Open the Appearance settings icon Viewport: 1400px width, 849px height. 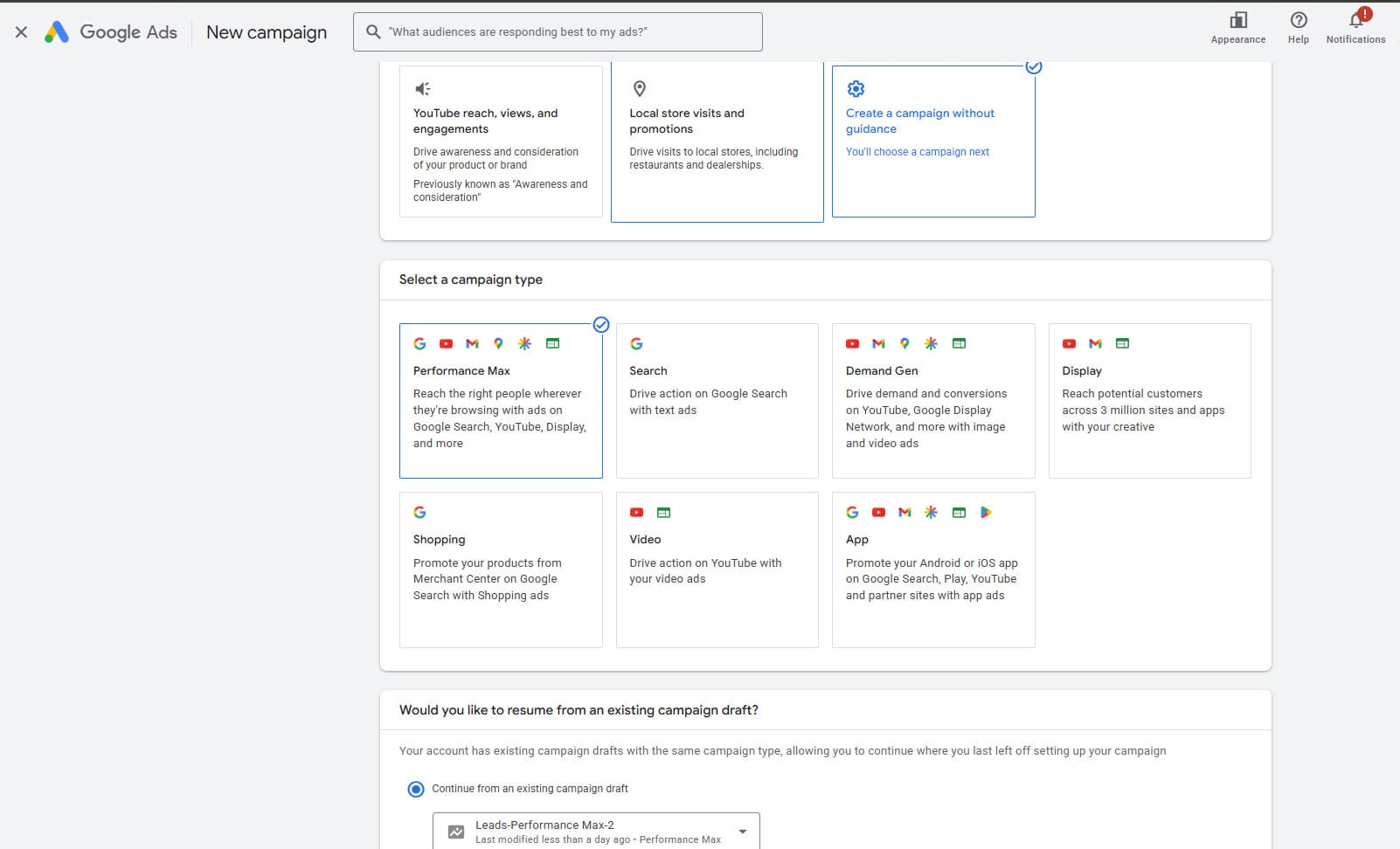[x=1237, y=20]
